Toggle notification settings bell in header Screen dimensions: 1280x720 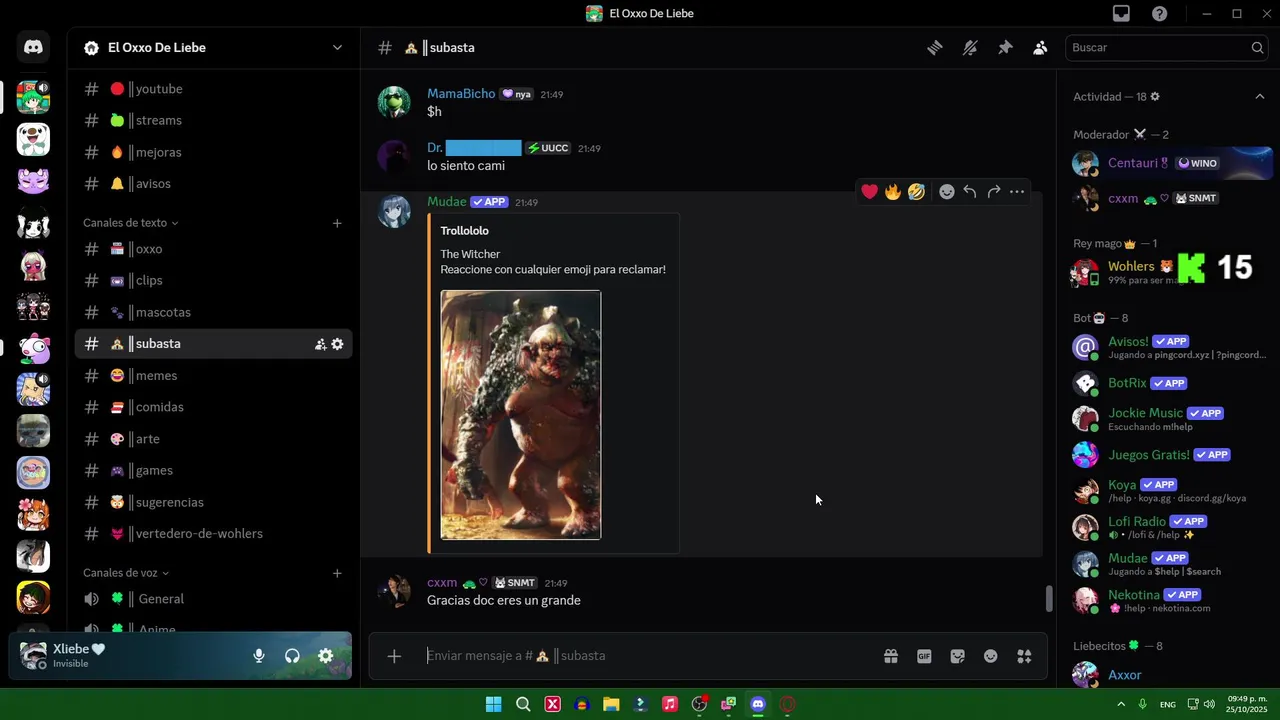pos(970,48)
